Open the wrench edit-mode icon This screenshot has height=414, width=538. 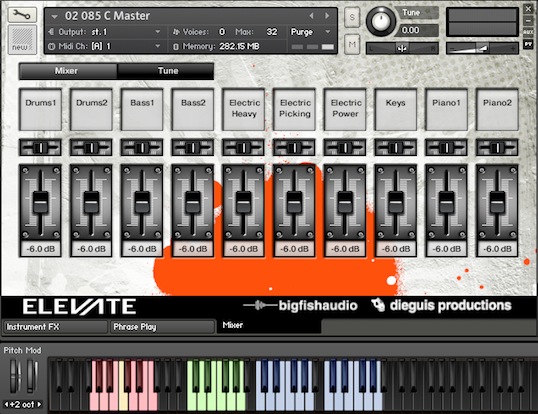tap(22, 15)
